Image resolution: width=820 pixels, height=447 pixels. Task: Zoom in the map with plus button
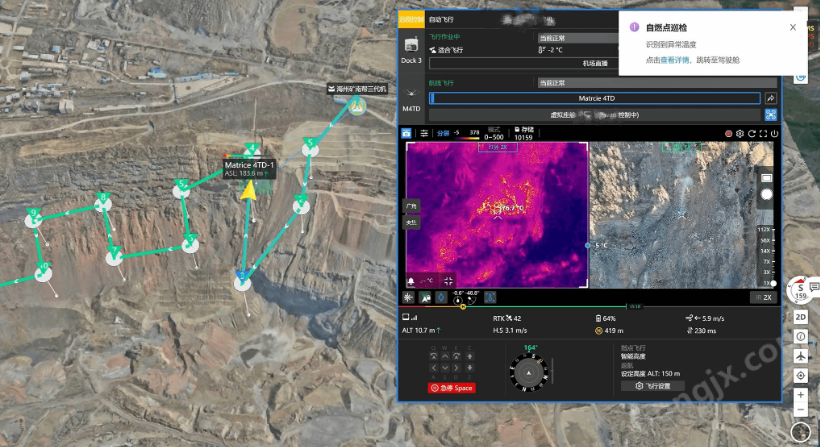click(x=801, y=395)
